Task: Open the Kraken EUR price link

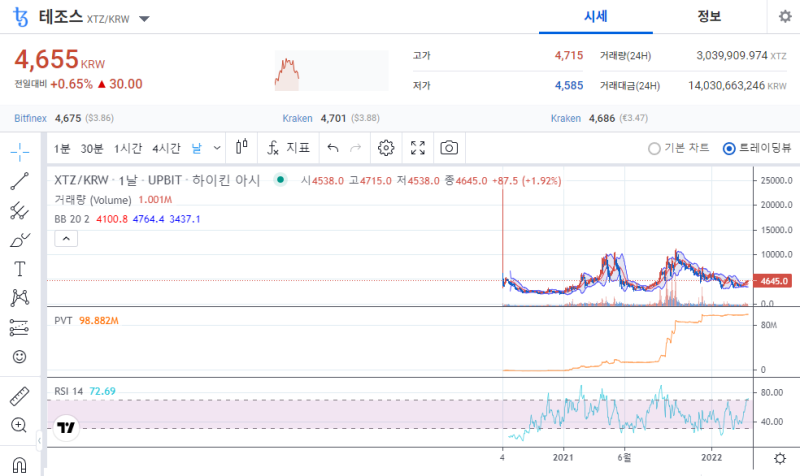Action: (x=565, y=118)
